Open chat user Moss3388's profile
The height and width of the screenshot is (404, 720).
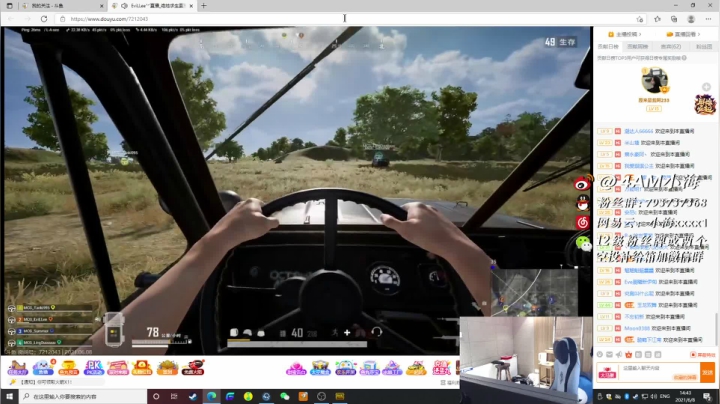point(637,328)
